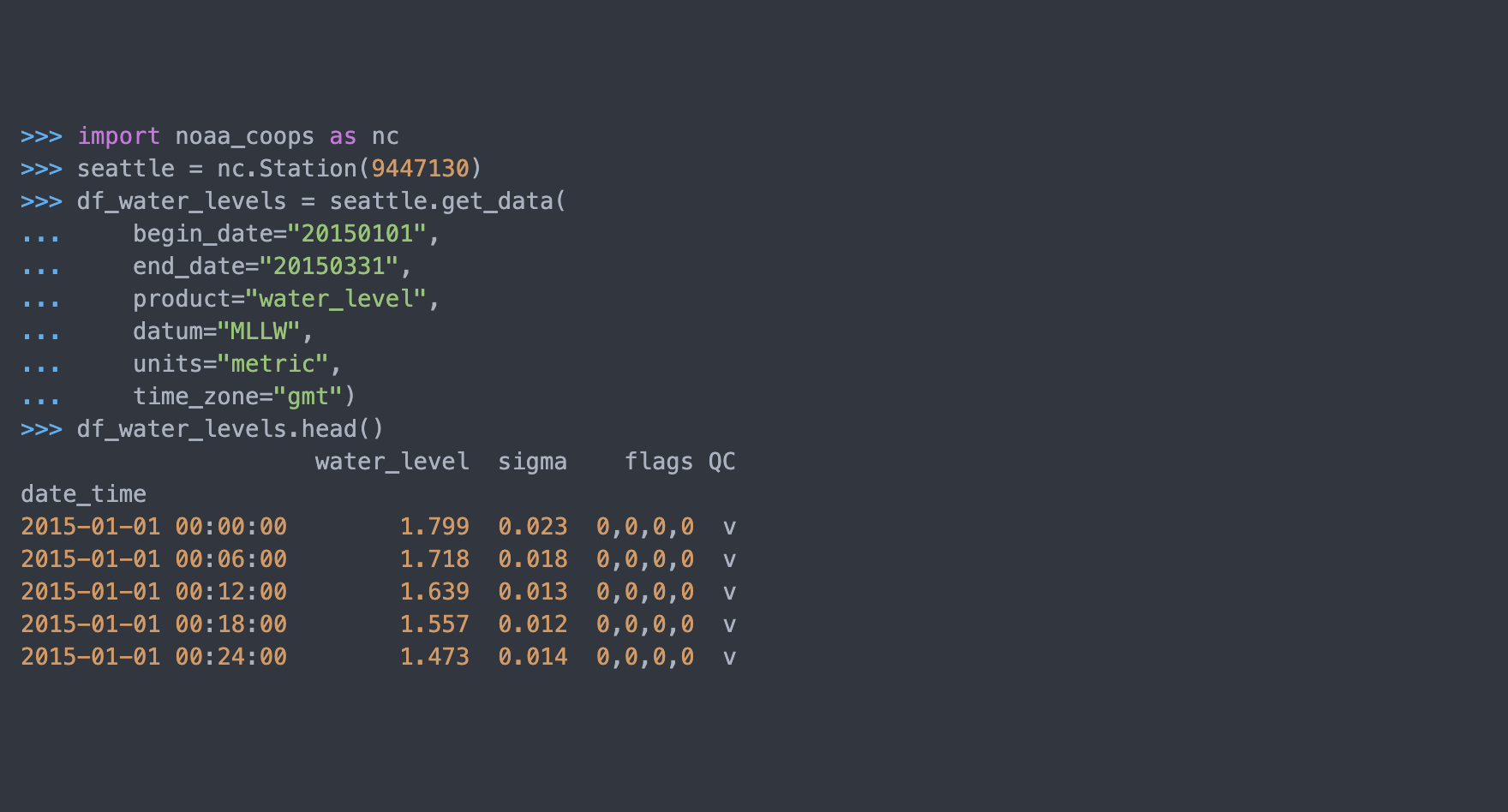Click the date_time index label
Image resolution: width=1508 pixels, height=812 pixels.
tap(83, 494)
